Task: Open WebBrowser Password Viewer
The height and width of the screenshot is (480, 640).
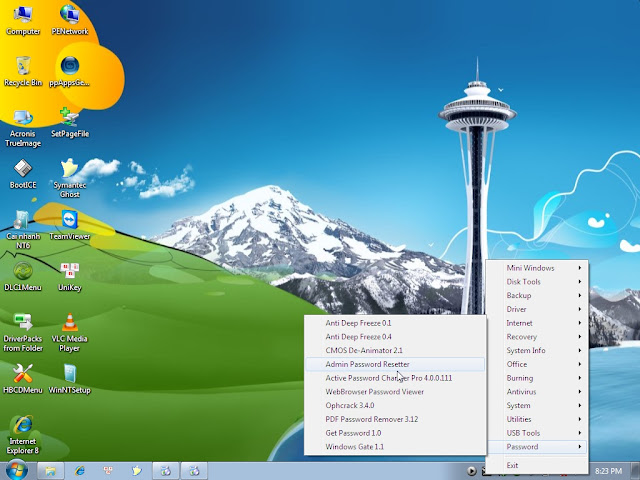Action: [x=395, y=391]
